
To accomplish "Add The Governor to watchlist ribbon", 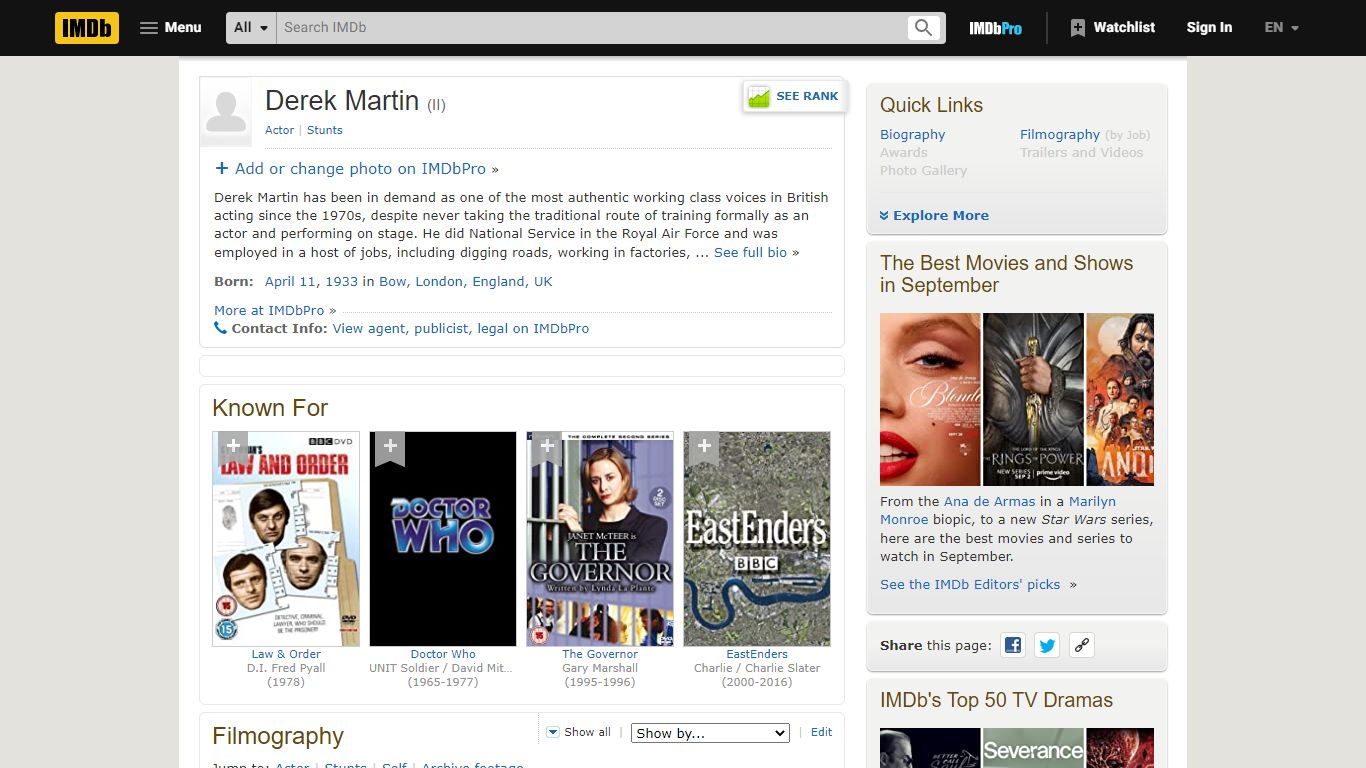I will pos(547,448).
